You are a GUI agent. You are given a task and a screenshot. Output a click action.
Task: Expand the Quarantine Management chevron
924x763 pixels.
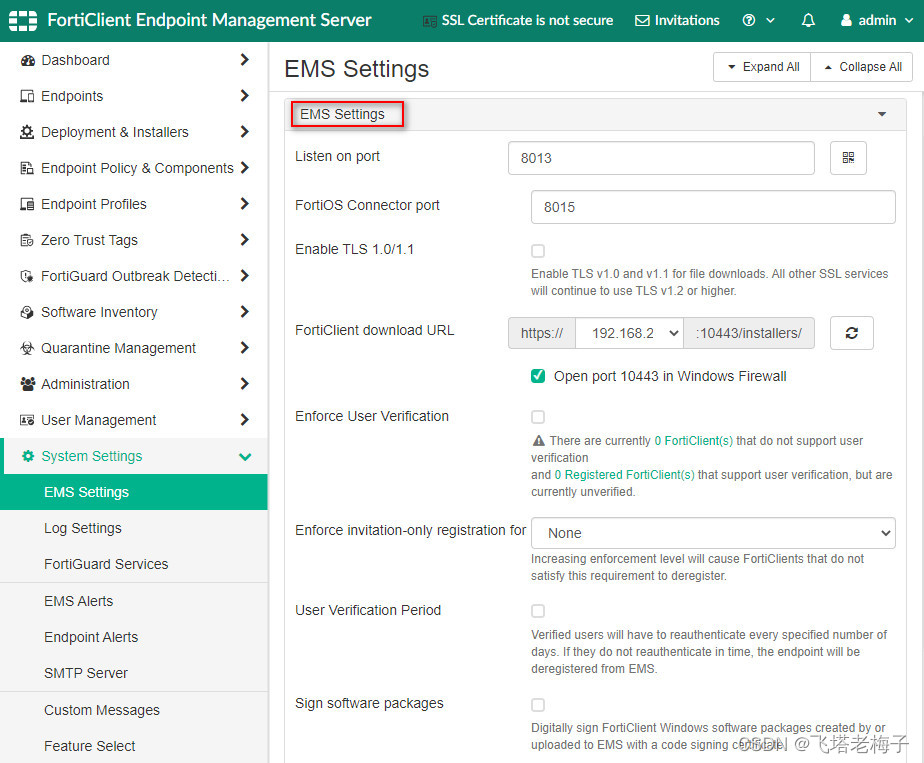tap(245, 348)
